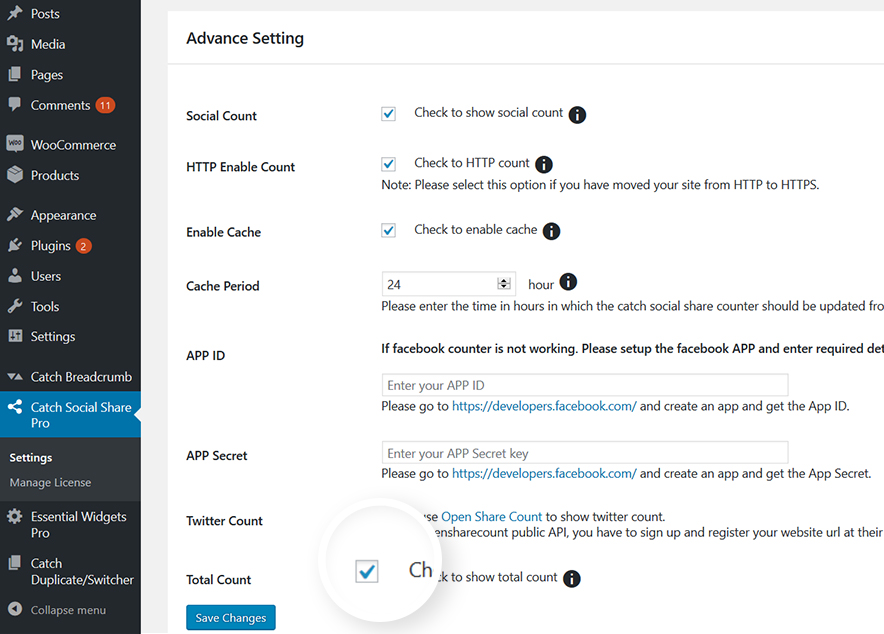Select Catch Social Share Pro menu

(x=70, y=414)
